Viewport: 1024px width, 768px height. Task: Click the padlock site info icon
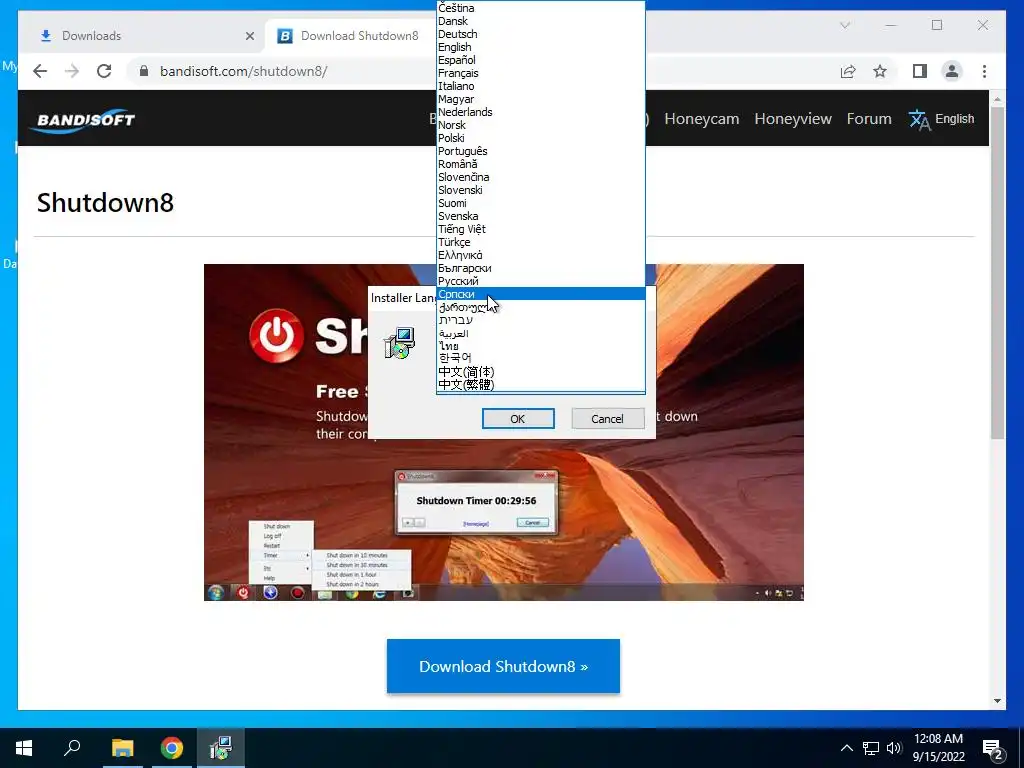(144, 71)
